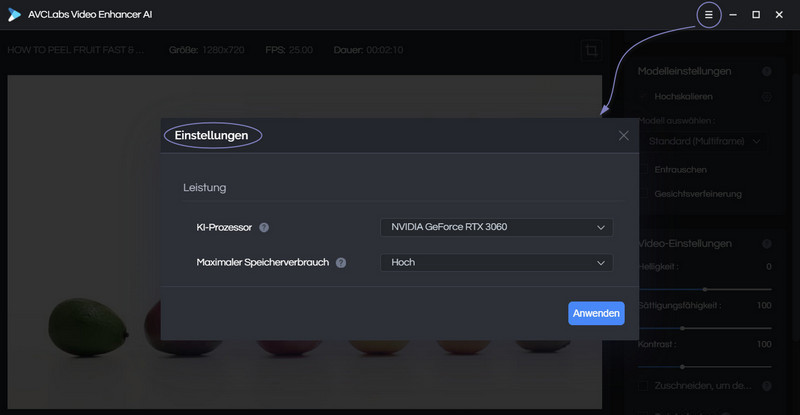Toggle the Entrauschen checkbox
Image resolution: width=800 pixels, height=415 pixels.
point(644,170)
